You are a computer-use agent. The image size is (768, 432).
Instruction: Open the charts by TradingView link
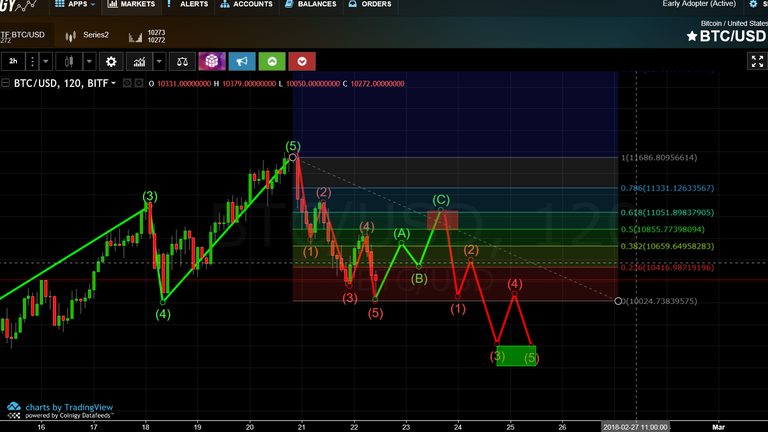coord(69,407)
